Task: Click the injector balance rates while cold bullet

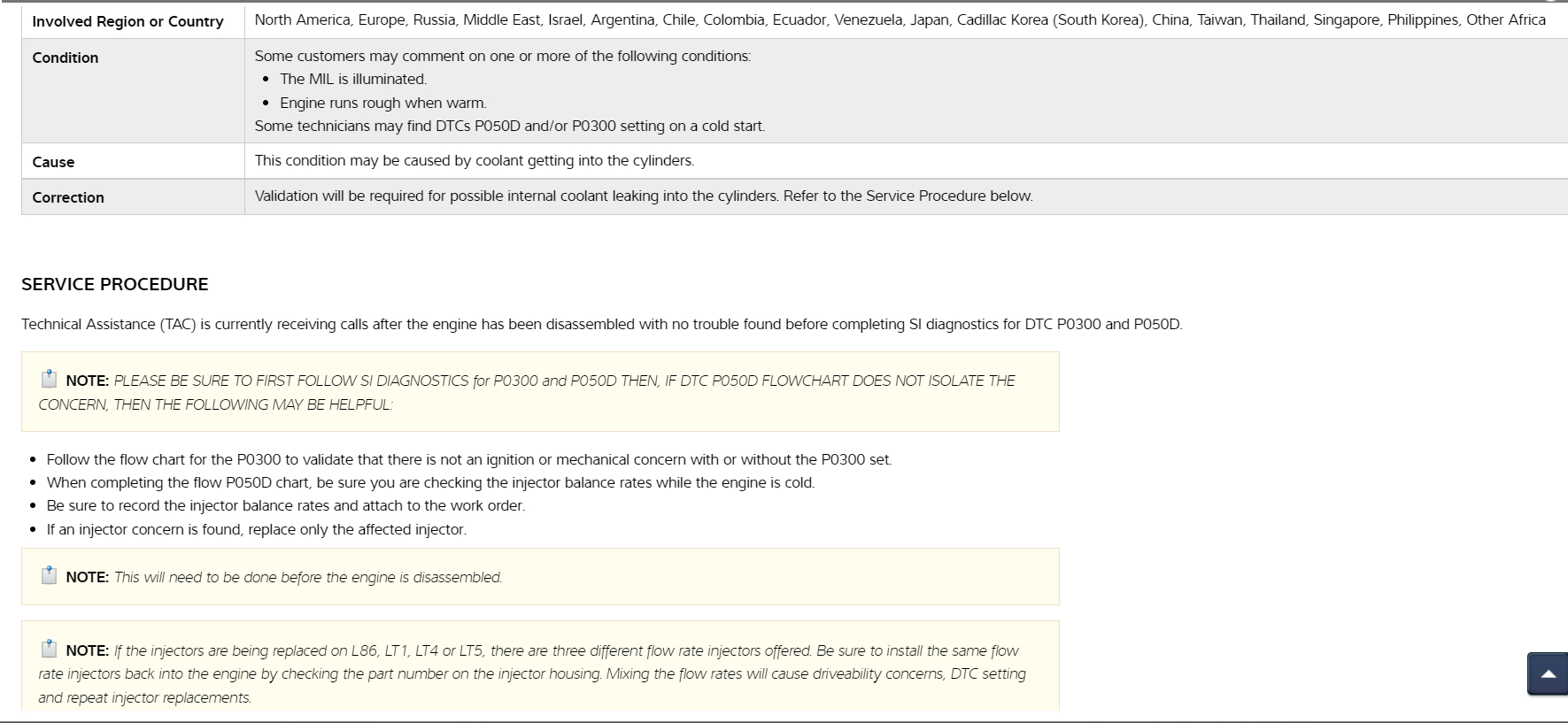Action: pyautogui.click(x=430, y=482)
